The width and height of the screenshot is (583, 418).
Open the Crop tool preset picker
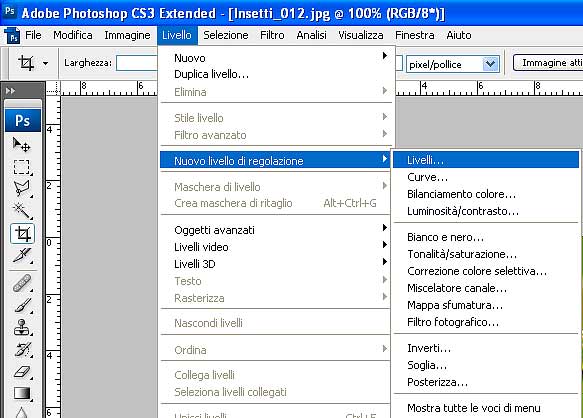pos(45,63)
